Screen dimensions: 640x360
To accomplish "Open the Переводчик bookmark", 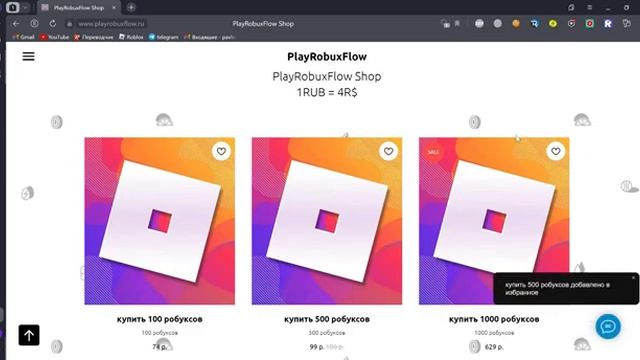I will point(93,37).
